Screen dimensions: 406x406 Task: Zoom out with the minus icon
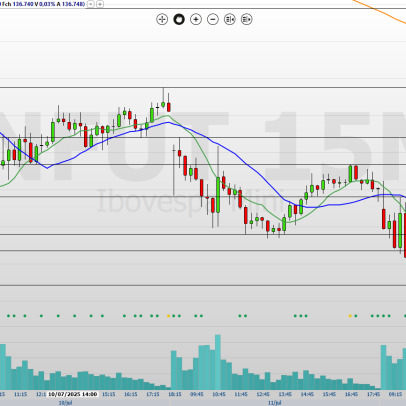(213, 19)
